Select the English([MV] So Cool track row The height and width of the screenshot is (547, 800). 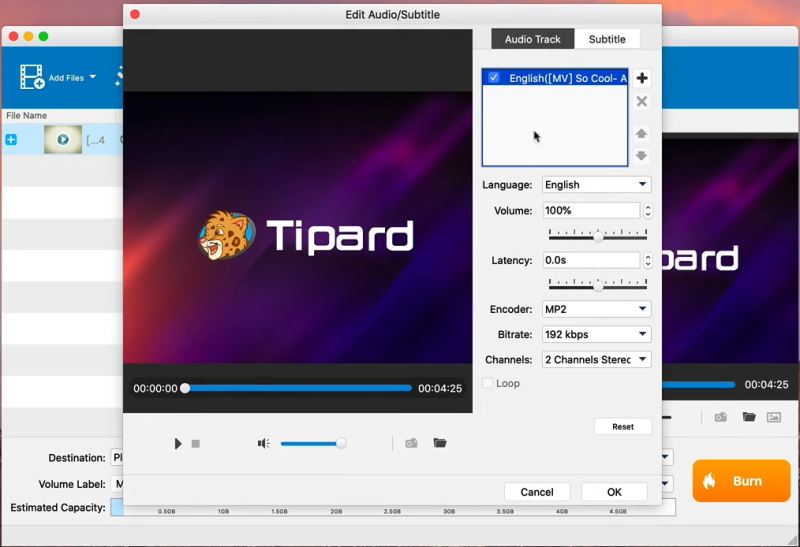tap(555, 78)
